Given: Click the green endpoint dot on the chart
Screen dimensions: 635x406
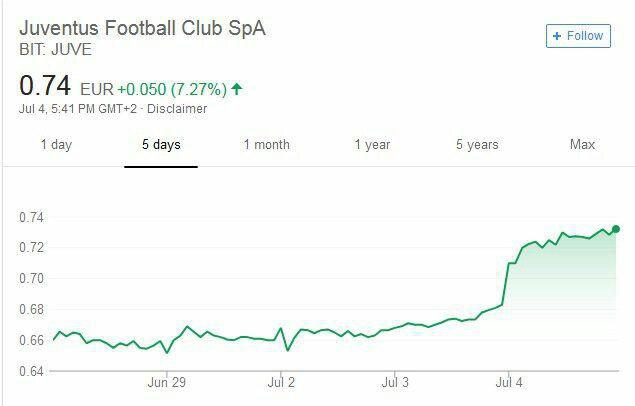Looking at the screenshot, I should 616,229.
